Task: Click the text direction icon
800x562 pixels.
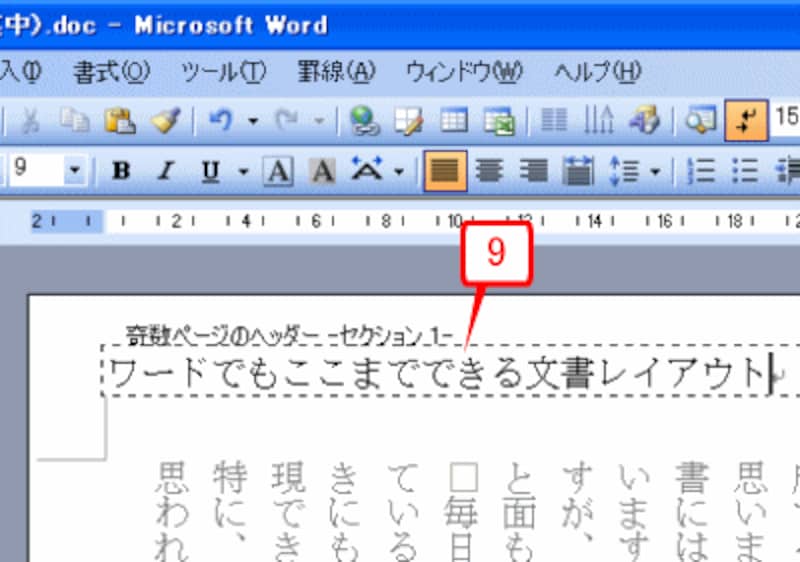Action: tap(598, 121)
